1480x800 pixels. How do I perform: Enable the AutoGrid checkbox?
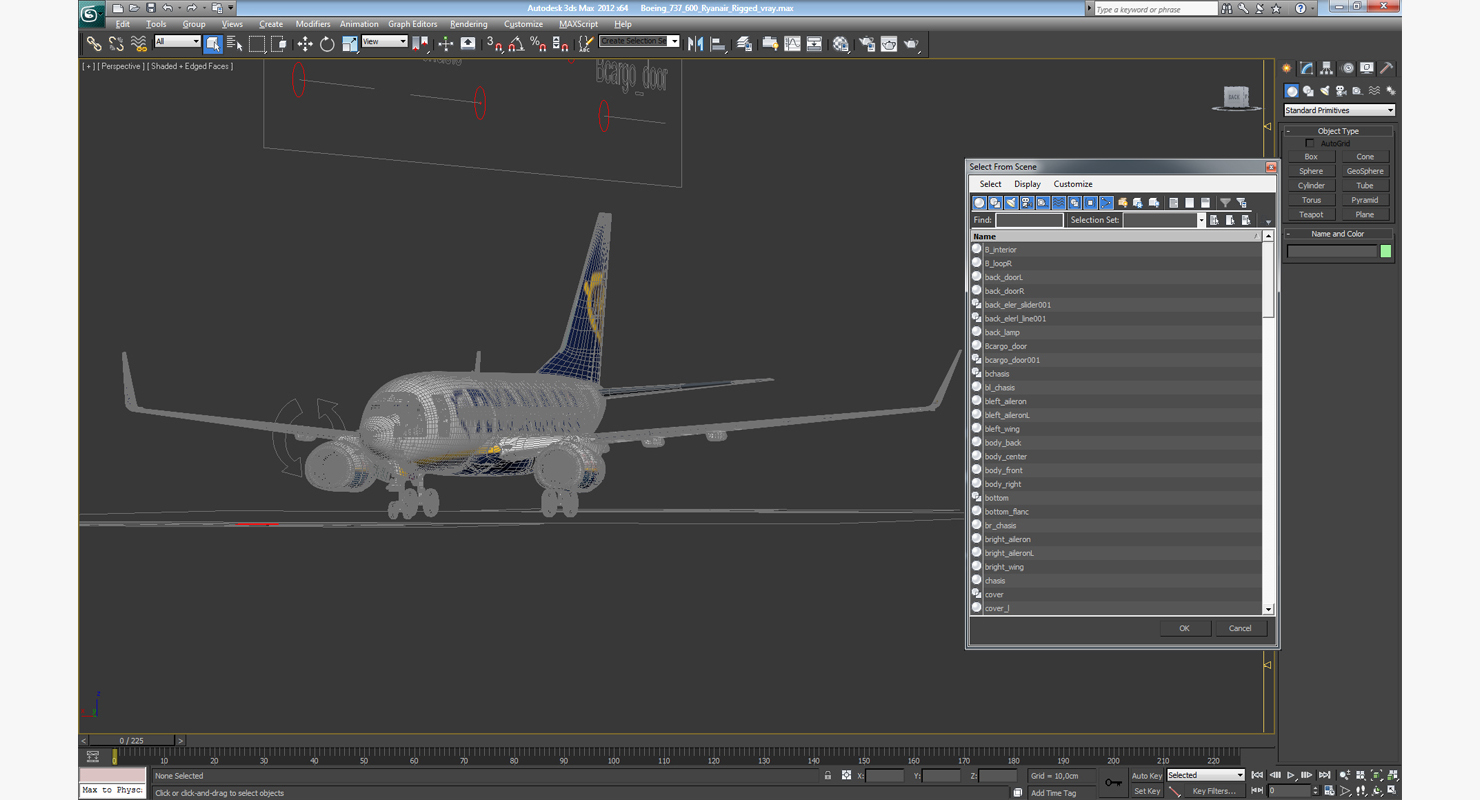pyautogui.click(x=1310, y=143)
